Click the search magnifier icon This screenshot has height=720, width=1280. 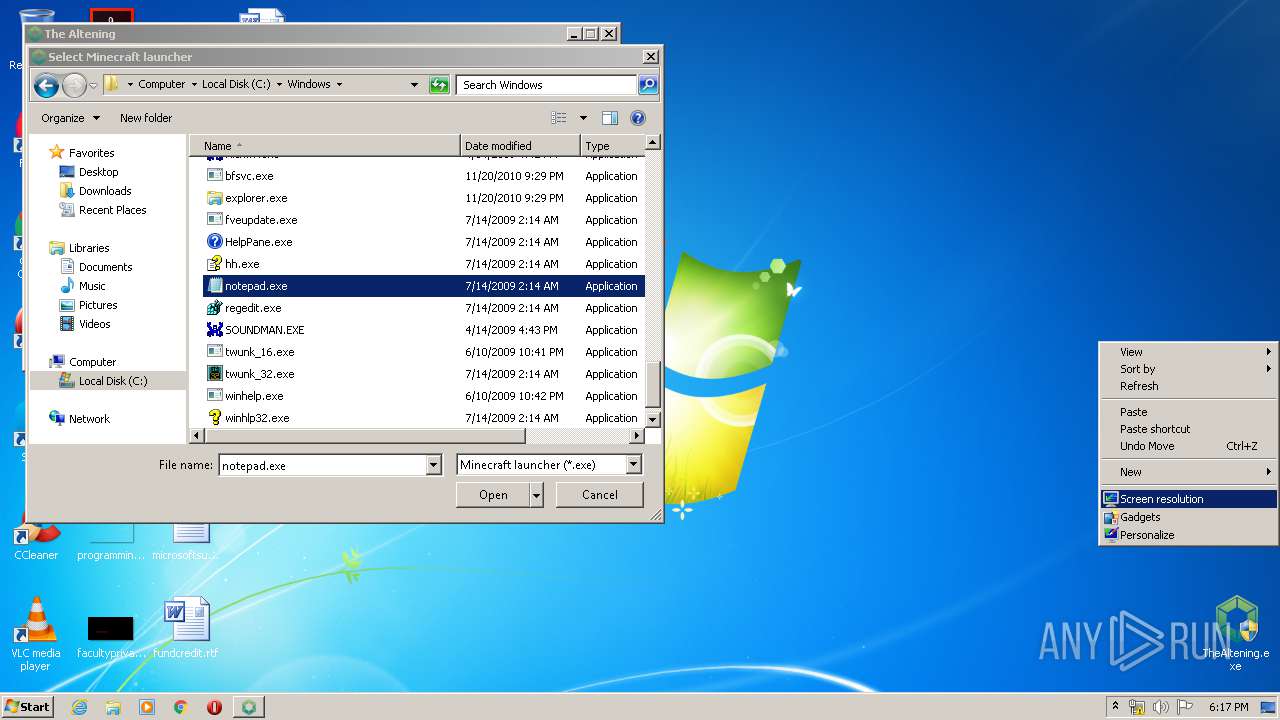coord(648,85)
